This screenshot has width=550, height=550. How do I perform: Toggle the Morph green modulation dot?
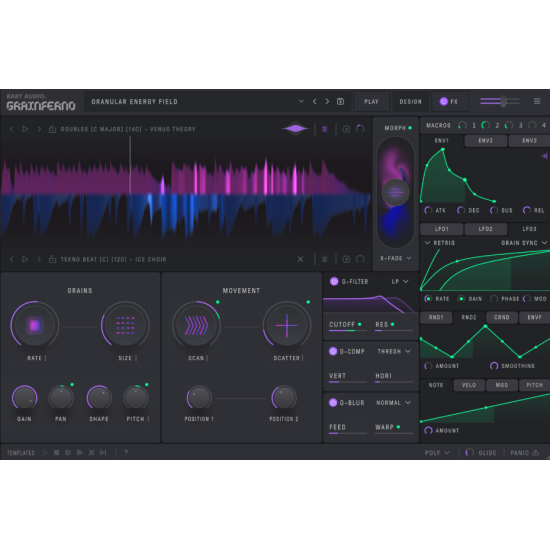pyautogui.click(x=410, y=128)
